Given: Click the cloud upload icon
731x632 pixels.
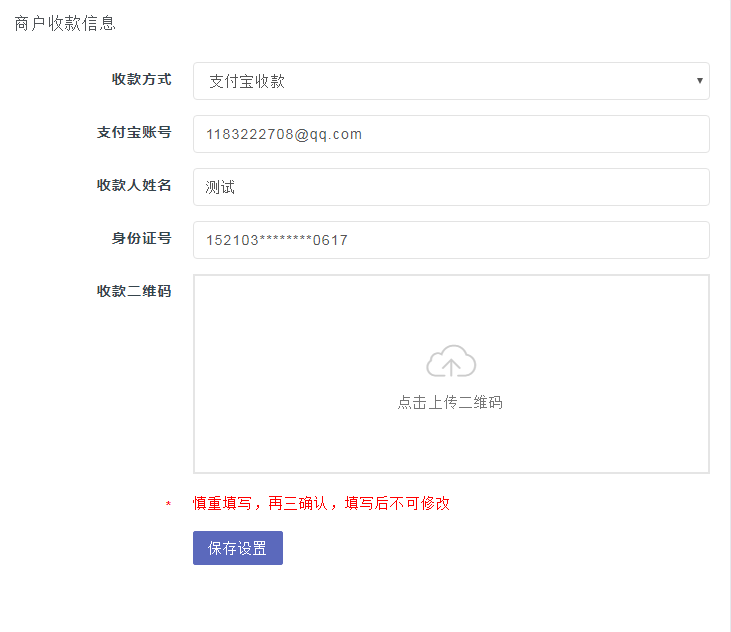Looking at the screenshot, I should click(451, 361).
